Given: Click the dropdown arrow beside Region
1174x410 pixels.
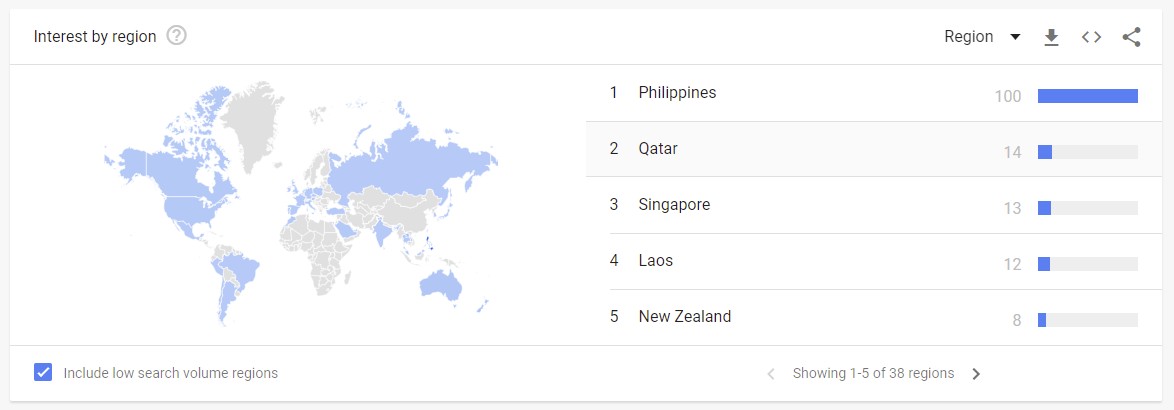Looking at the screenshot, I should coord(1015,37).
